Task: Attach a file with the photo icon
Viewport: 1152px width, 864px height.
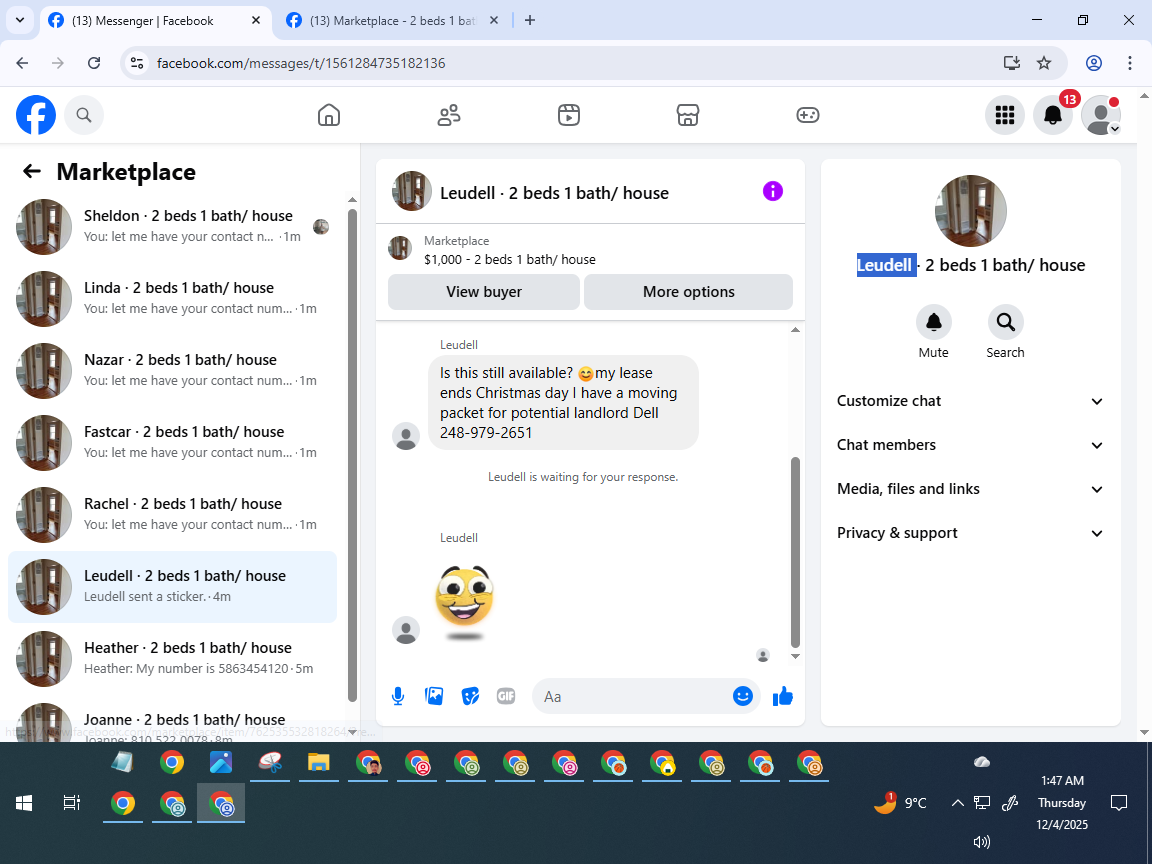Action: (434, 696)
